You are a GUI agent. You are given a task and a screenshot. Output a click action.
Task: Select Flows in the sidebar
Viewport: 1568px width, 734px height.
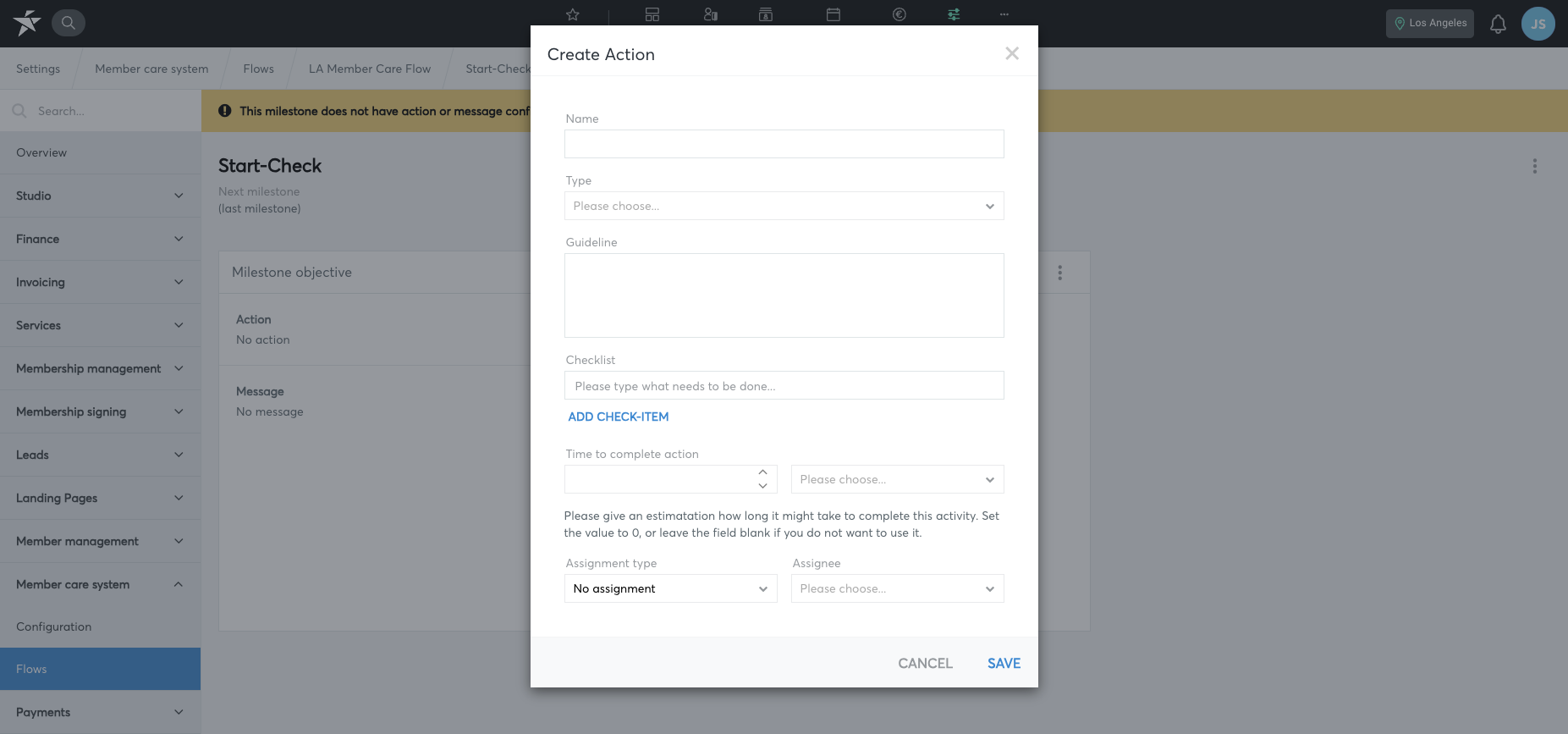pyautogui.click(x=100, y=669)
